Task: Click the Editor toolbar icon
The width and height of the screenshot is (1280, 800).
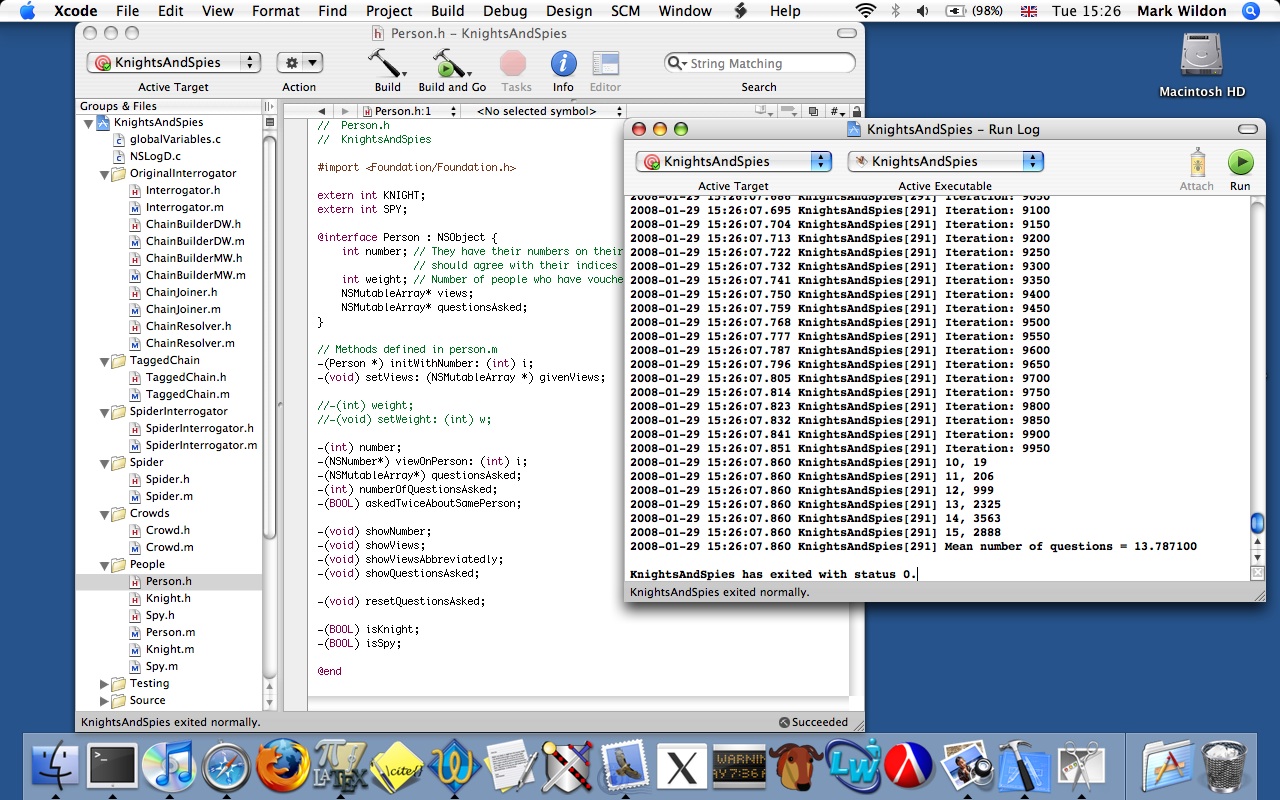Action: click(606, 63)
